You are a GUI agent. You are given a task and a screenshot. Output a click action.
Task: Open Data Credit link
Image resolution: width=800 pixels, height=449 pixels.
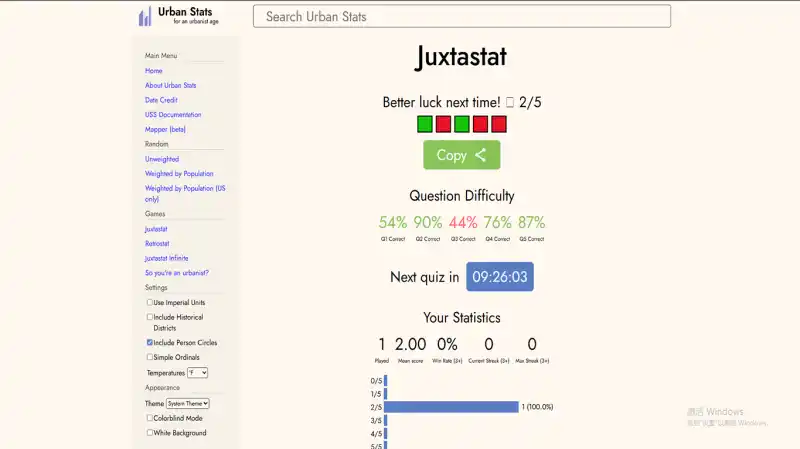(161, 100)
